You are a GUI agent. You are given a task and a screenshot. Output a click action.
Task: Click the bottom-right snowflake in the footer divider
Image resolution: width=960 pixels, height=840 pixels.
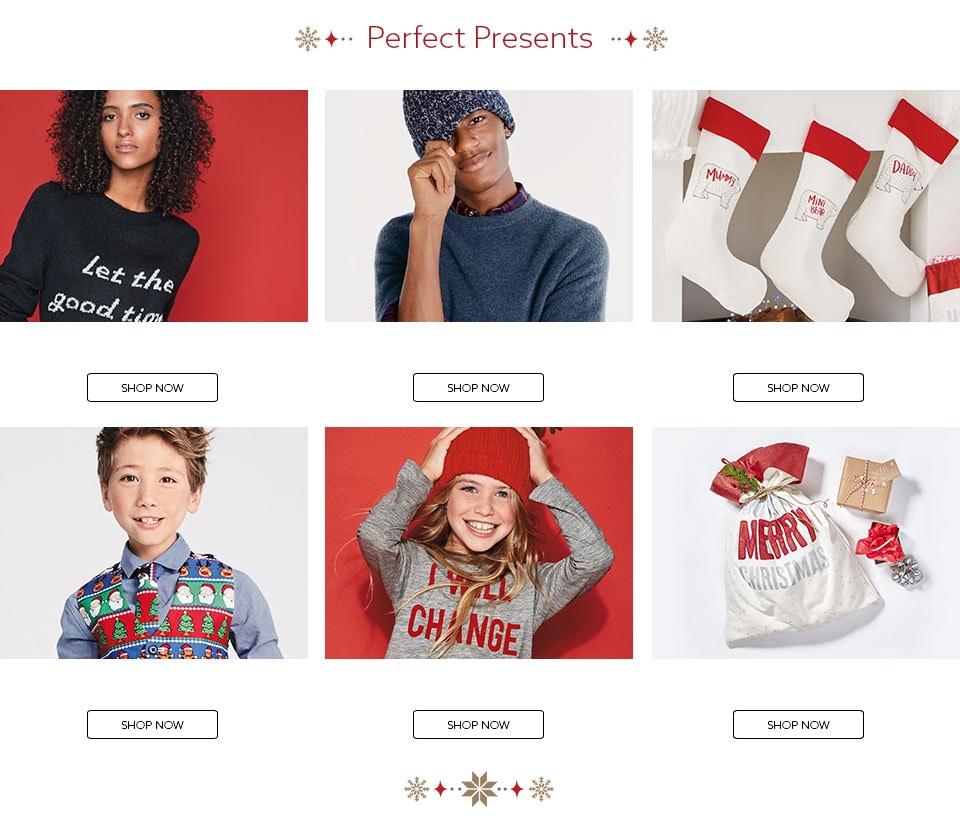click(541, 789)
